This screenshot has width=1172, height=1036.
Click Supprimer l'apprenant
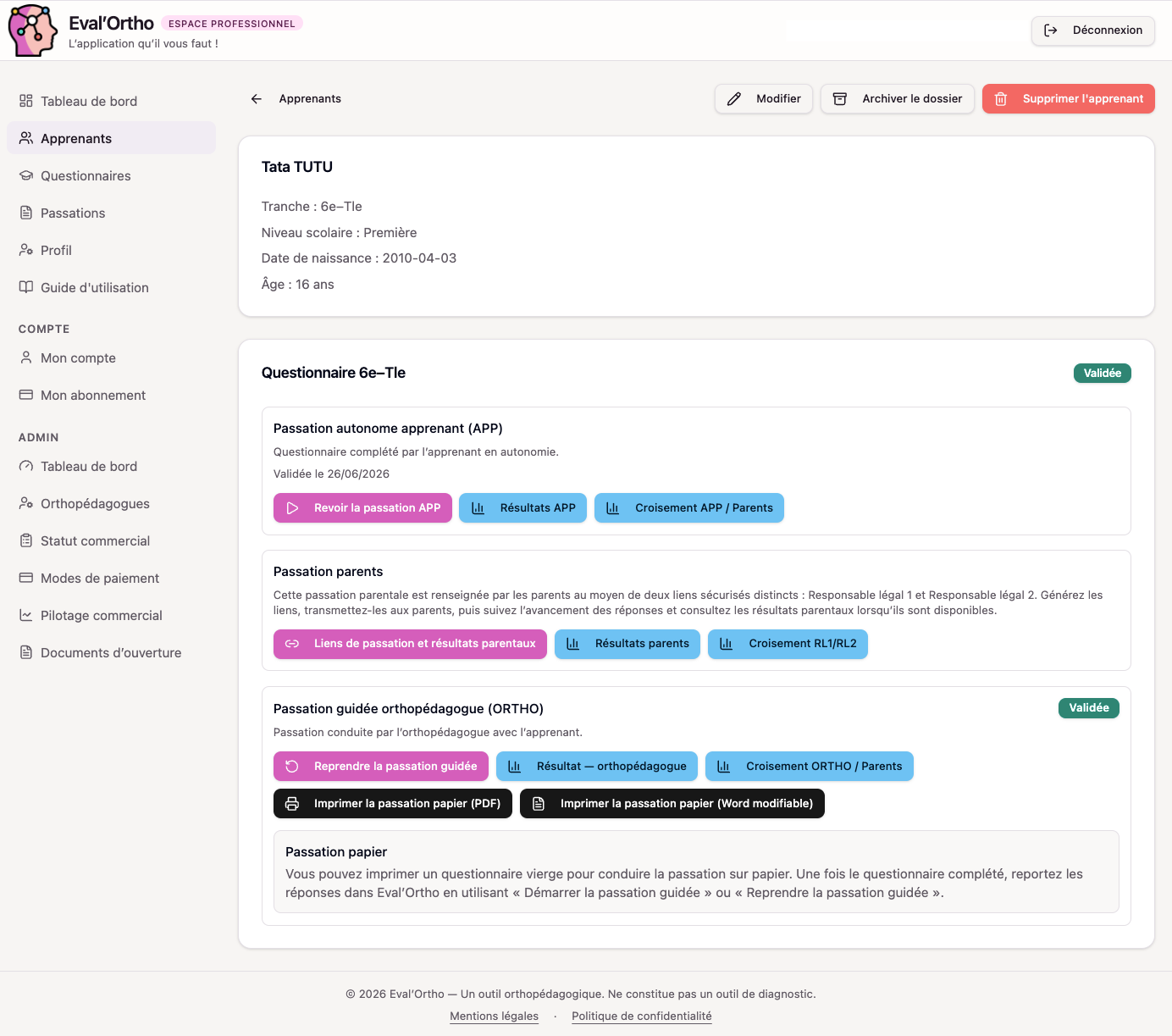coord(1069,99)
